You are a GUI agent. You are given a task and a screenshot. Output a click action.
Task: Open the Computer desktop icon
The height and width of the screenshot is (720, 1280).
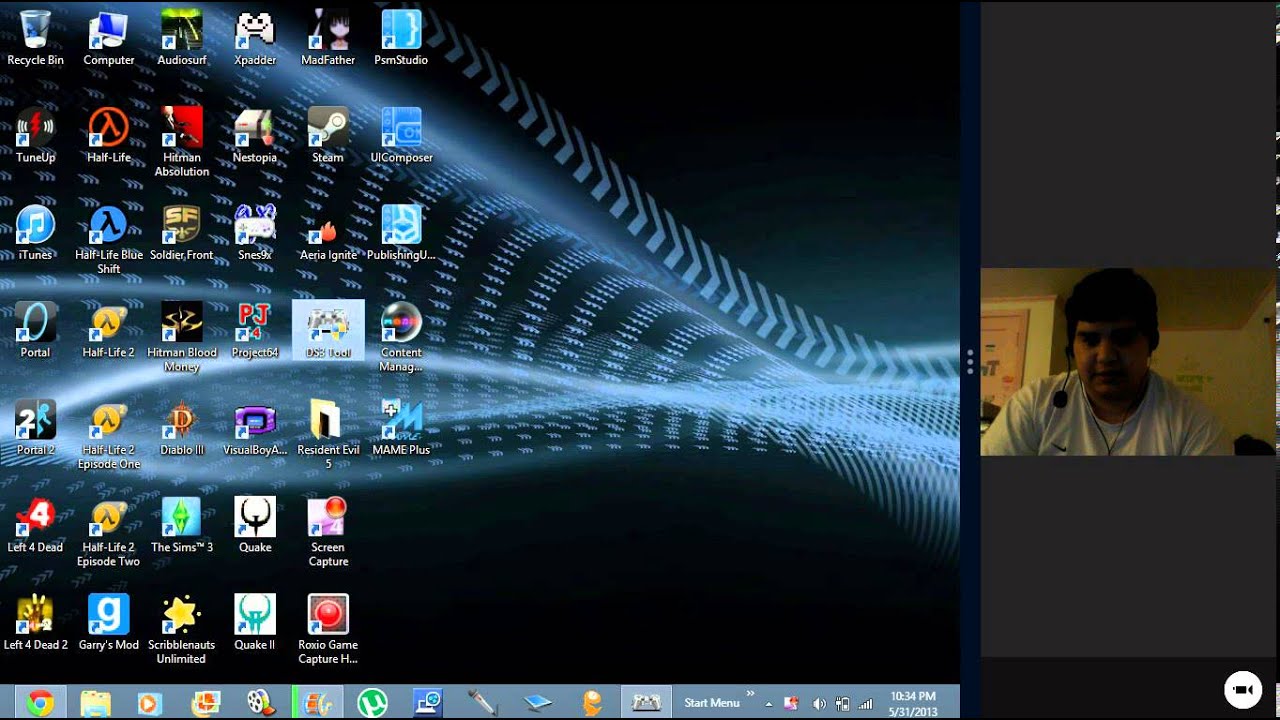[x=108, y=39]
